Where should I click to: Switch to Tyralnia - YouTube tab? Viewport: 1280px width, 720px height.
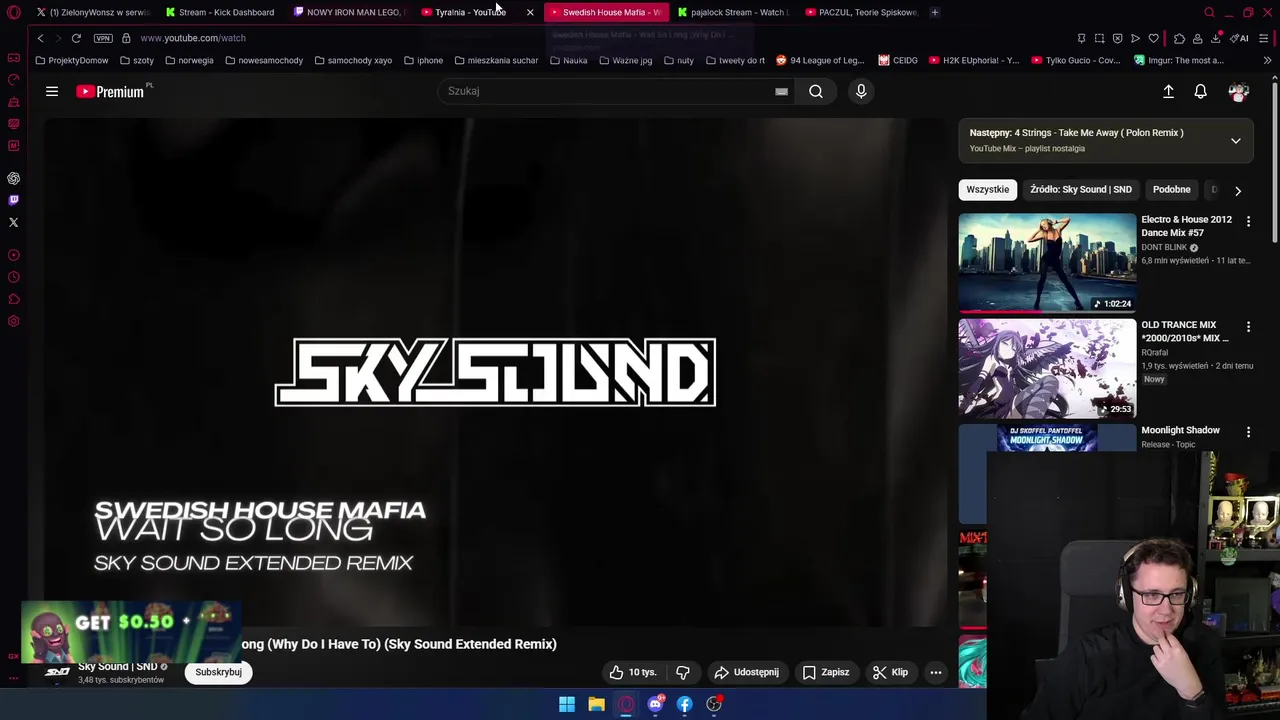[x=469, y=12]
